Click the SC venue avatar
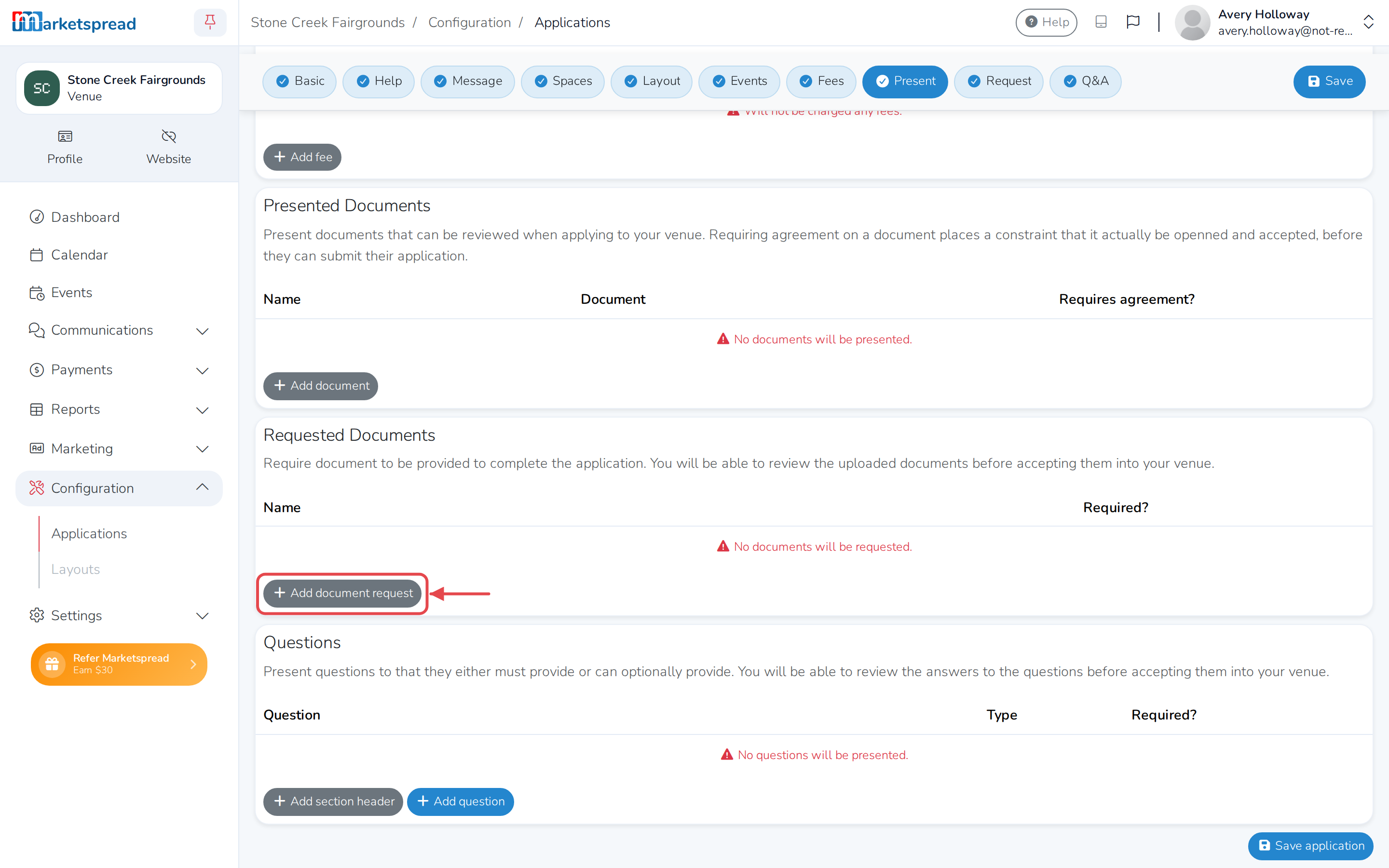 pos(42,88)
